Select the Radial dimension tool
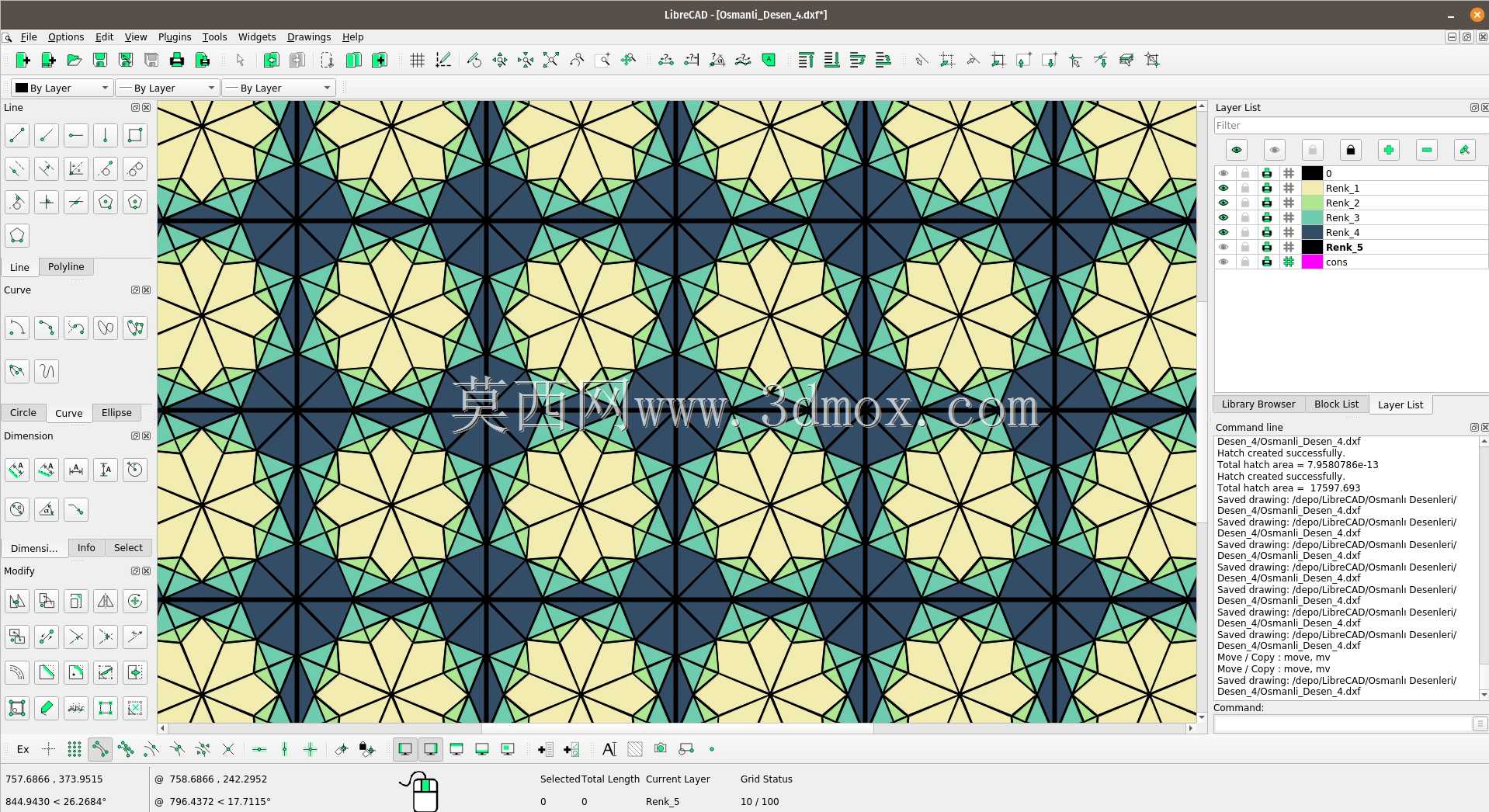The width and height of the screenshot is (1489, 812). 135,469
